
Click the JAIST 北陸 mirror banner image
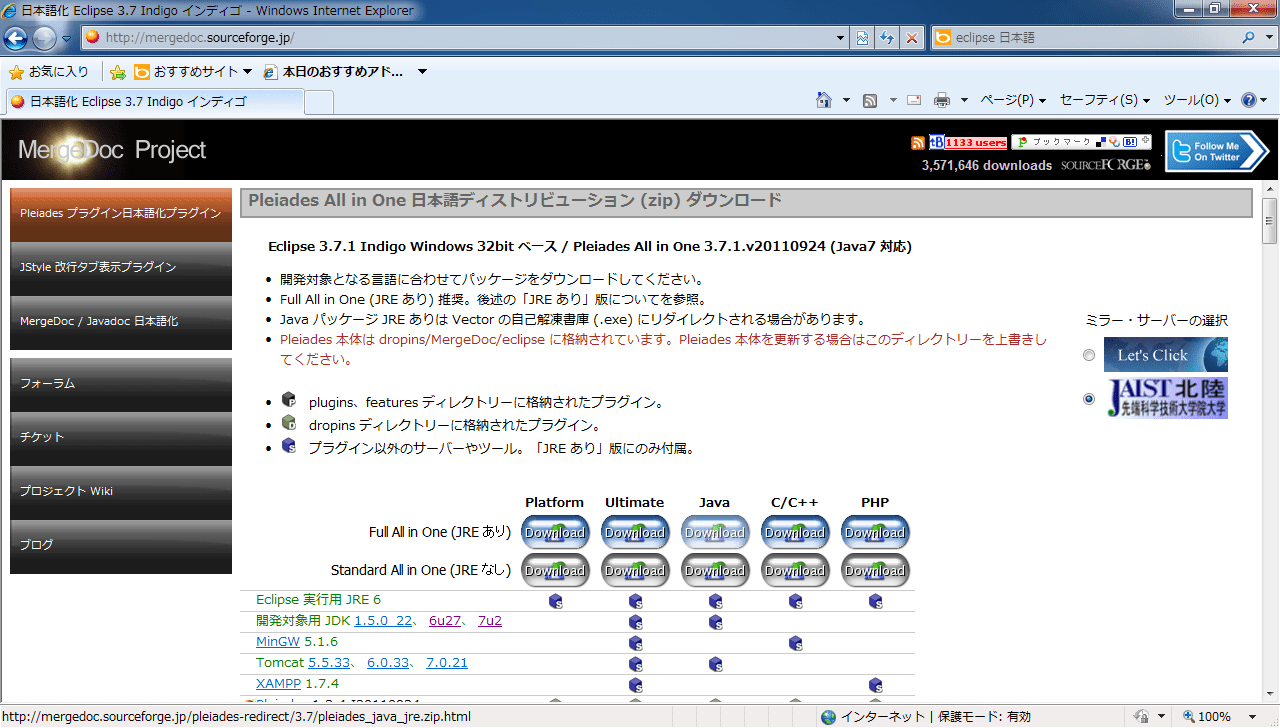point(1166,398)
